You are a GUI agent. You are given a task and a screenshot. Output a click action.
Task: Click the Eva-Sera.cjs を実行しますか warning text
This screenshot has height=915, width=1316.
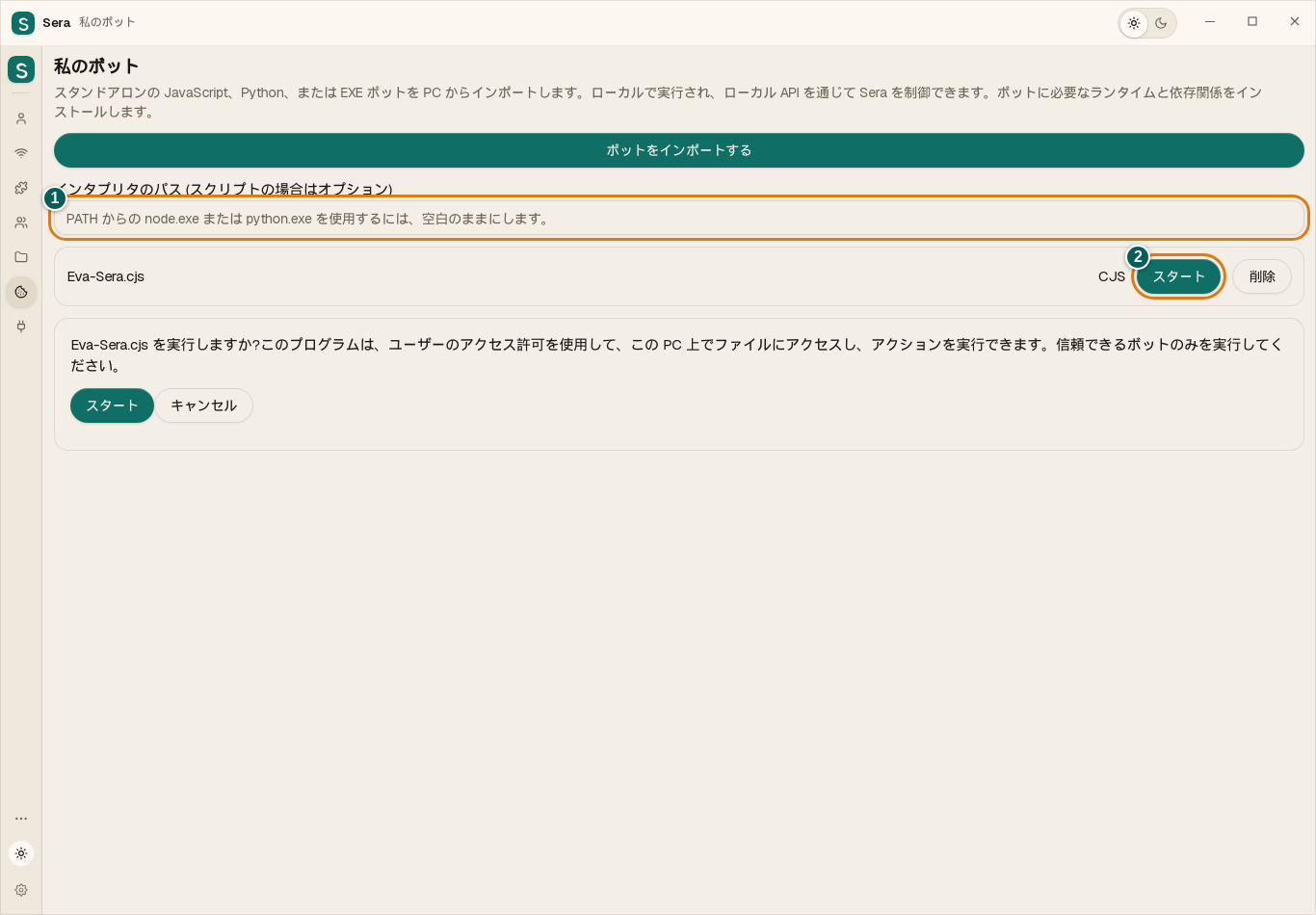click(677, 354)
